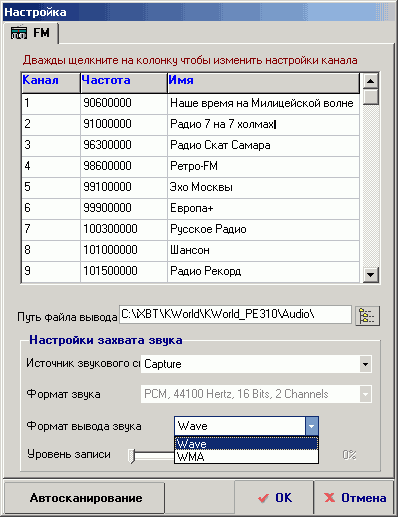The width and height of the screenshot is (398, 517).
Task: Select the frequency cell 101500000
Action: pyautogui.click(x=124, y=272)
